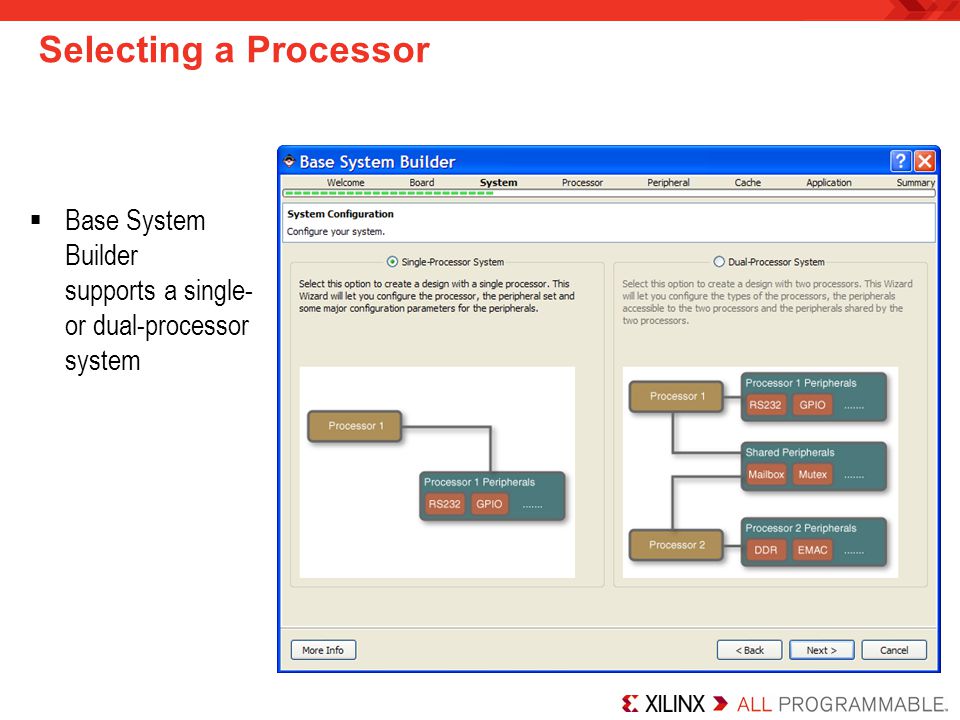Close the Base System Builder dialog
Image resolution: width=960 pixels, height=720 pixels.
pyautogui.click(x=924, y=161)
